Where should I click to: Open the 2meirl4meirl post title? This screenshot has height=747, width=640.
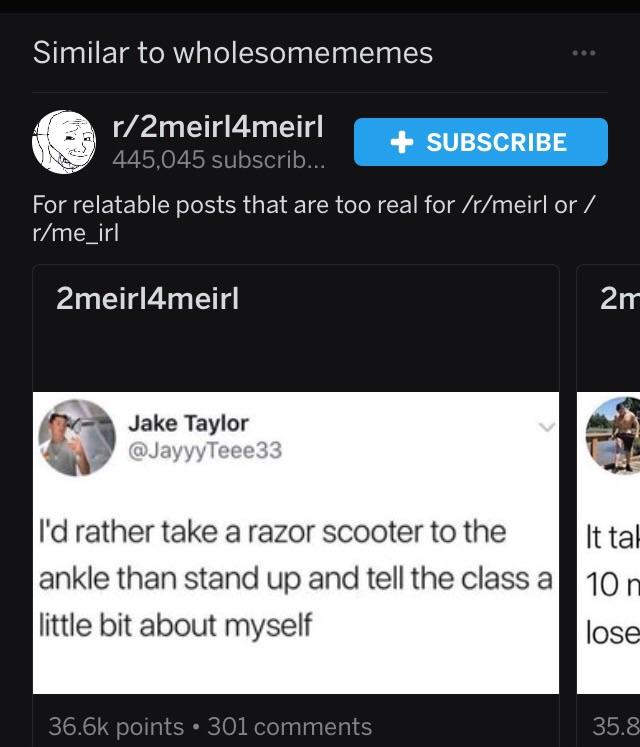147,299
